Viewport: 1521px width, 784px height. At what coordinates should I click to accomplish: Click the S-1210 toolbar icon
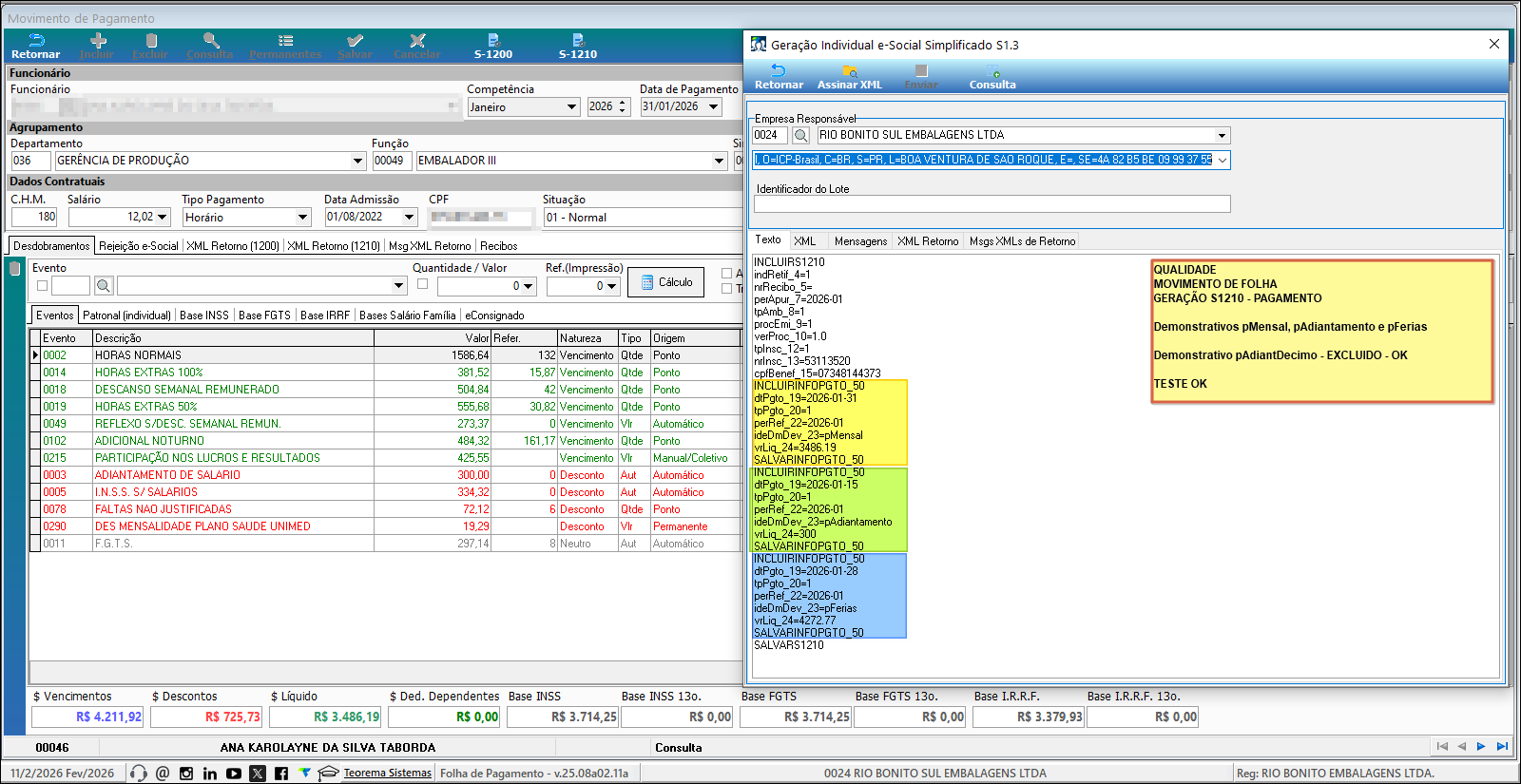click(577, 46)
